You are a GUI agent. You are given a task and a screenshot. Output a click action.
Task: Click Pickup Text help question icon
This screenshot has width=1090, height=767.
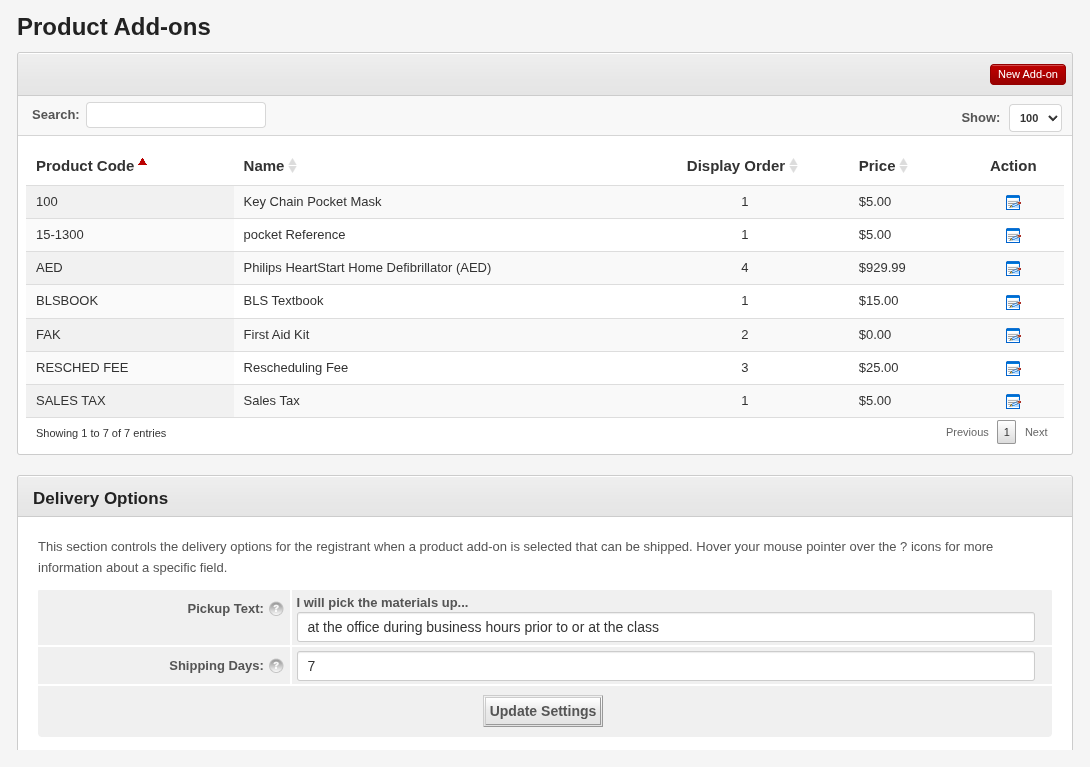coord(276,609)
